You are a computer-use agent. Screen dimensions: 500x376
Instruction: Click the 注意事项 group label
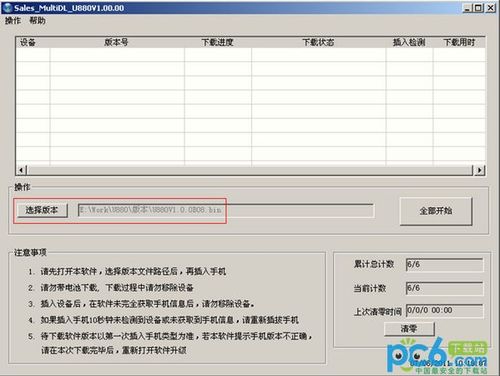tap(30, 253)
